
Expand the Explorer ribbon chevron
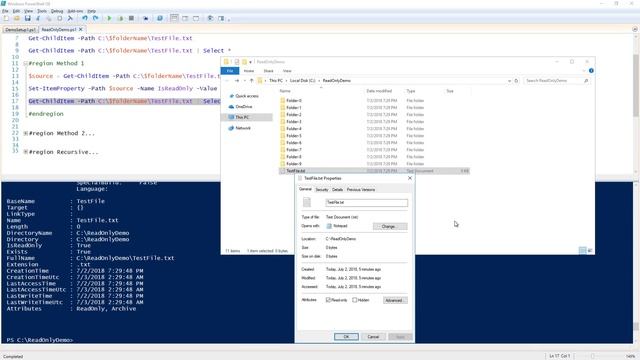[x=584, y=71]
